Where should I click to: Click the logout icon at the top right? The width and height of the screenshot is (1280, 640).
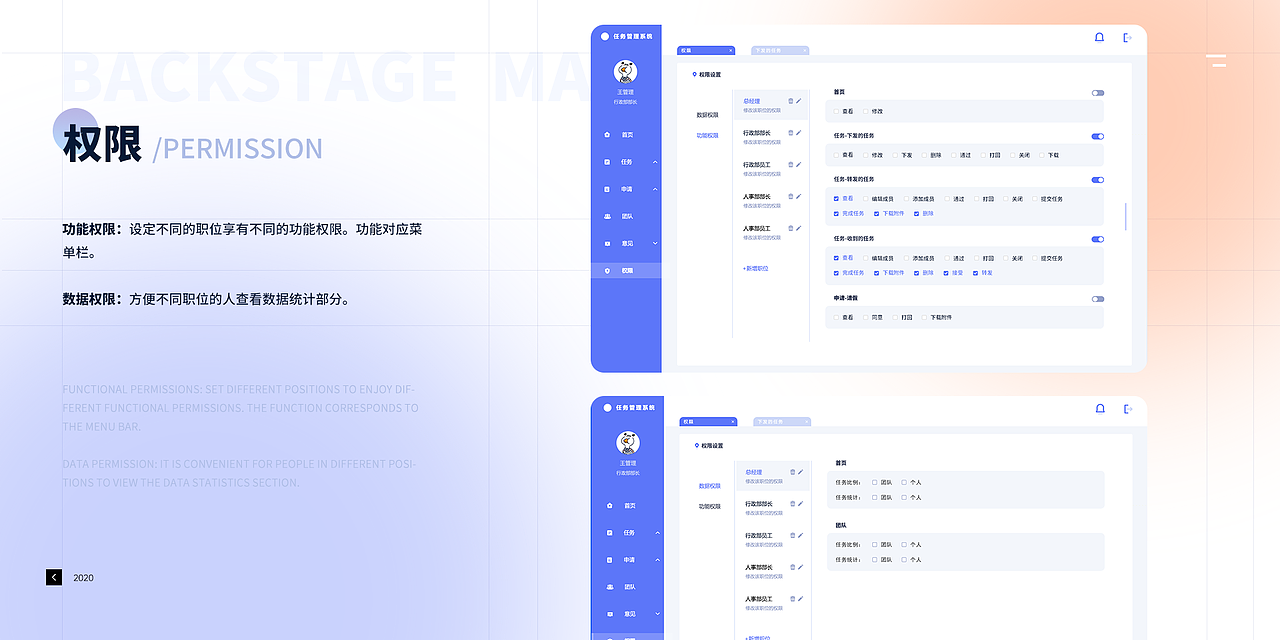click(1128, 37)
